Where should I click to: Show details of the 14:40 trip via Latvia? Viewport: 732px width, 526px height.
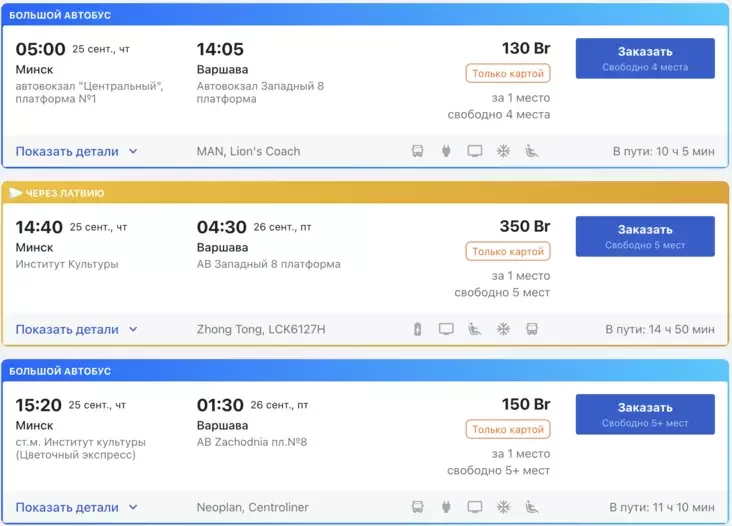(x=76, y=329)
